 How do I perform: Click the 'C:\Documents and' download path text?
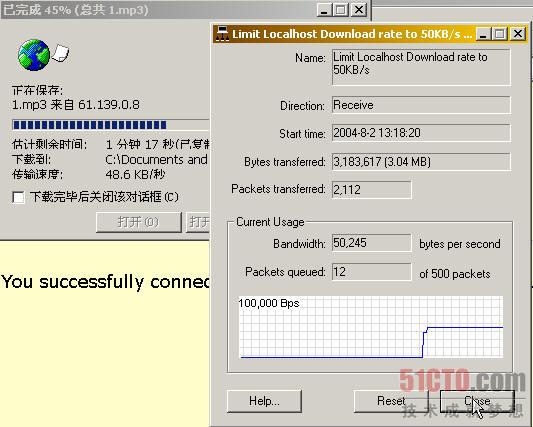click(156, 159)
